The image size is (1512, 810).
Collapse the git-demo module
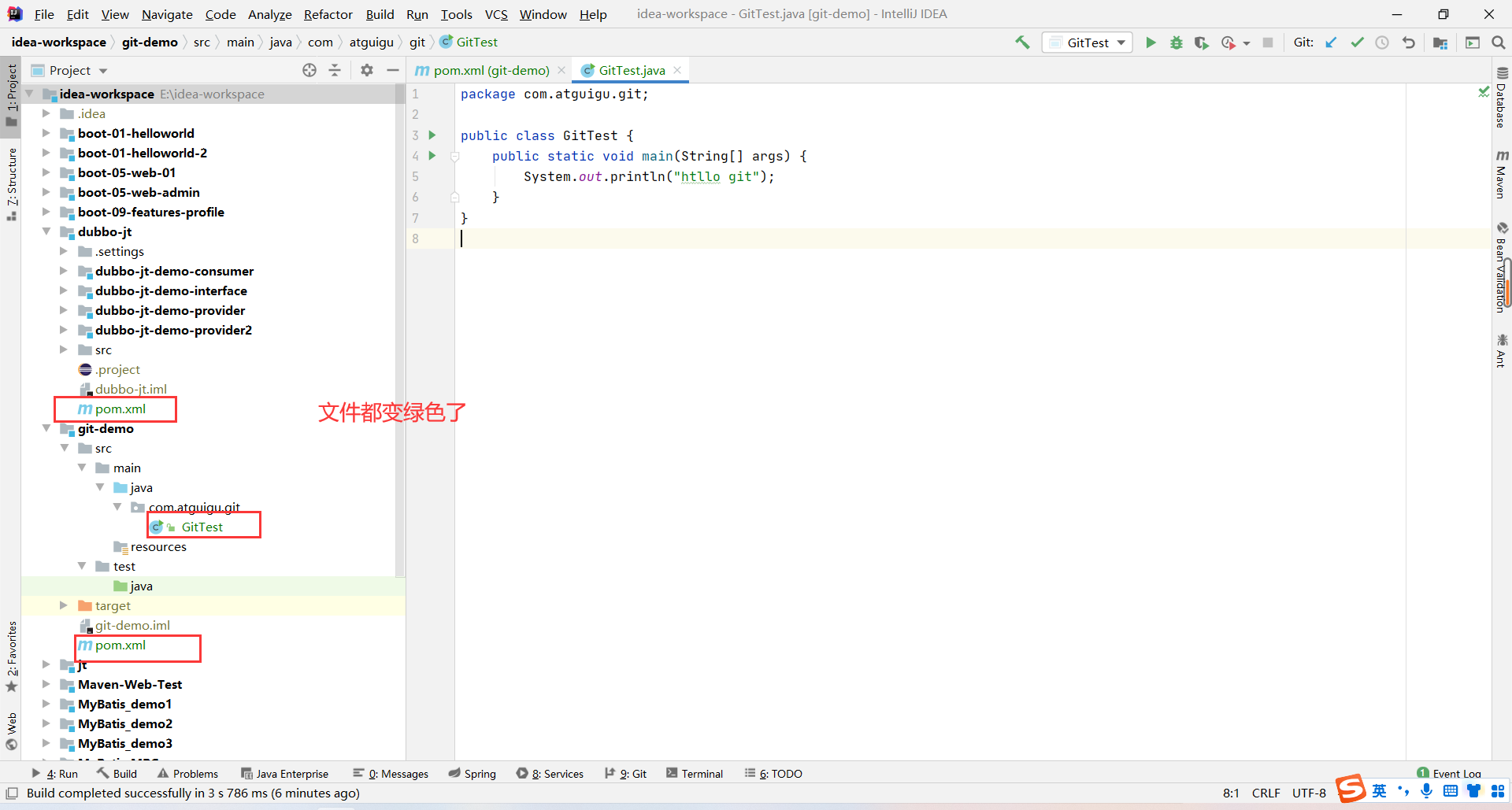pos(46,428)
